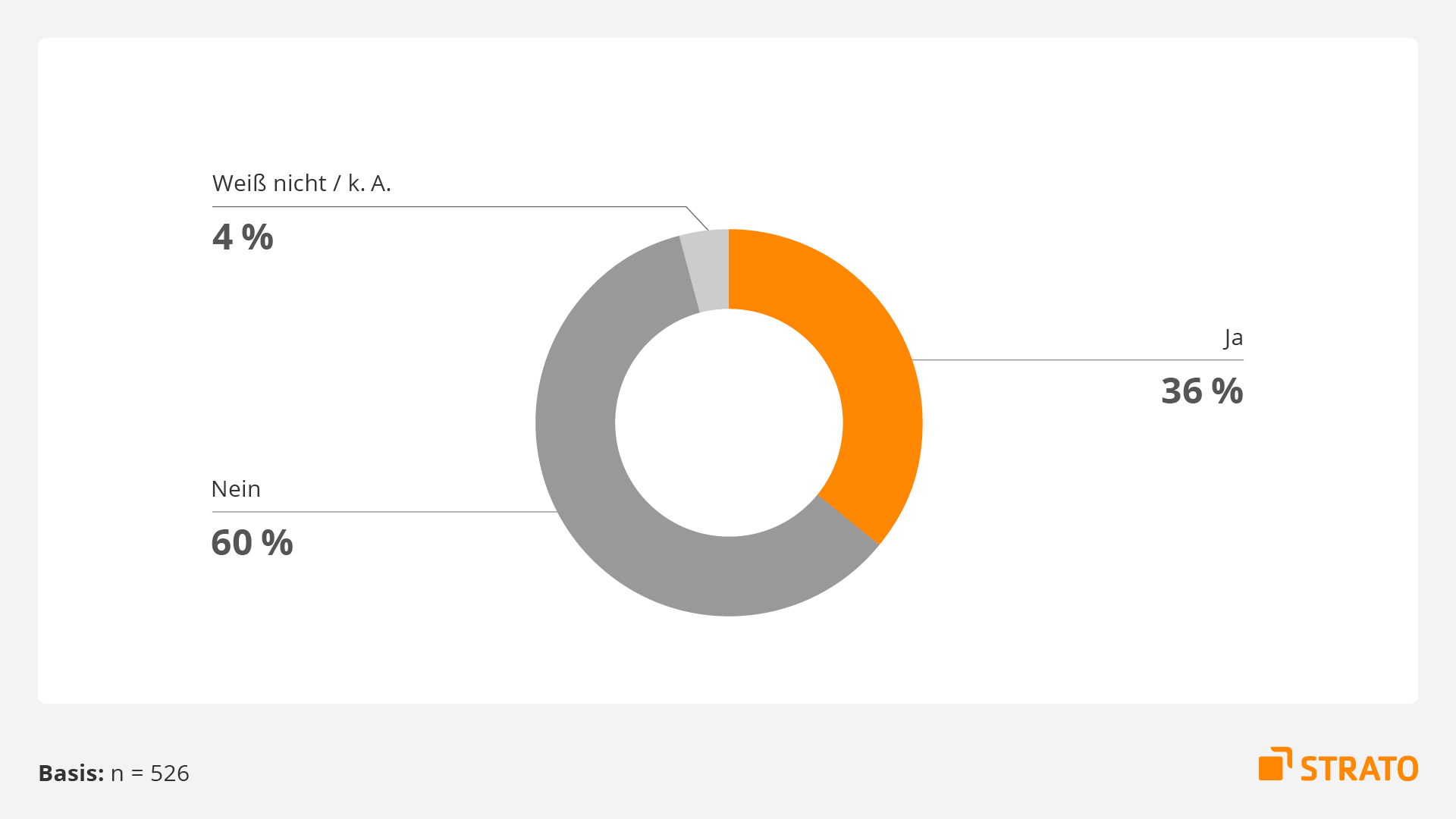Click the 'n = 526' sample size text
Viewport: 1456px width, 819px height.
[150, 773]
